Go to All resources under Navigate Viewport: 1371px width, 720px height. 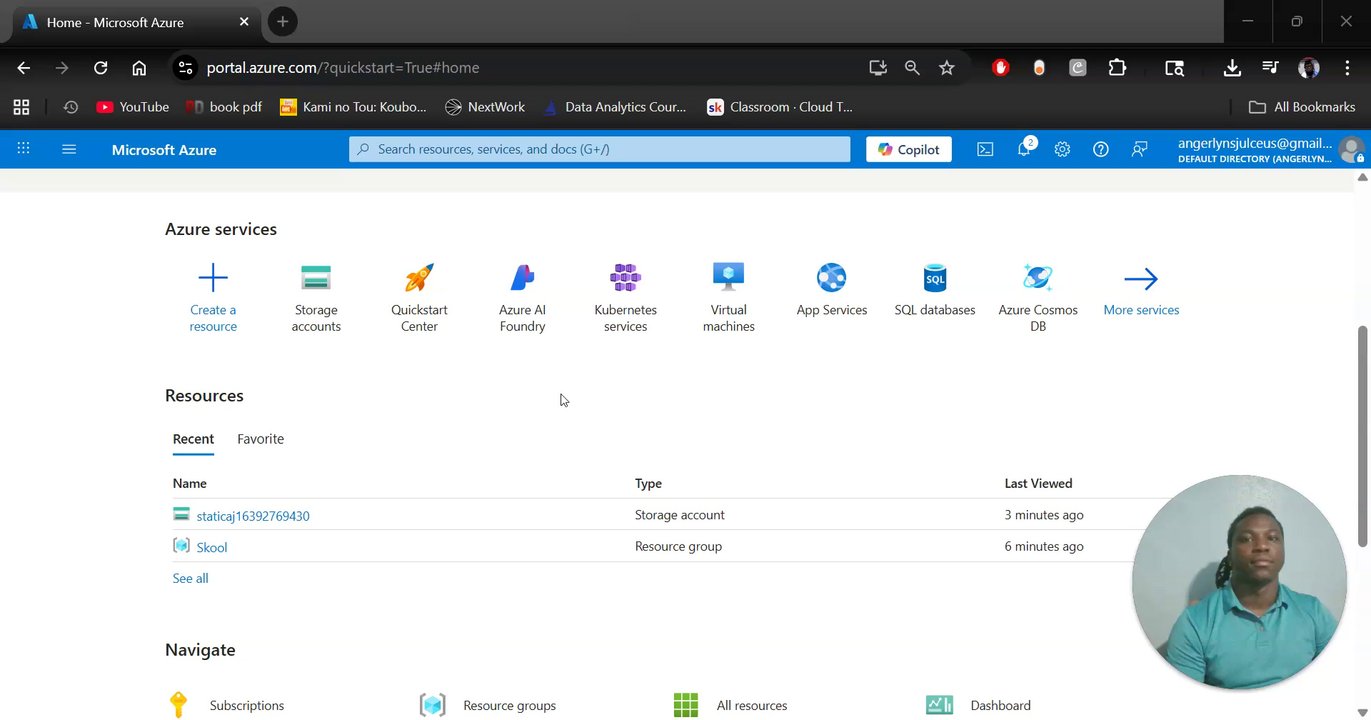pos(752,705)
